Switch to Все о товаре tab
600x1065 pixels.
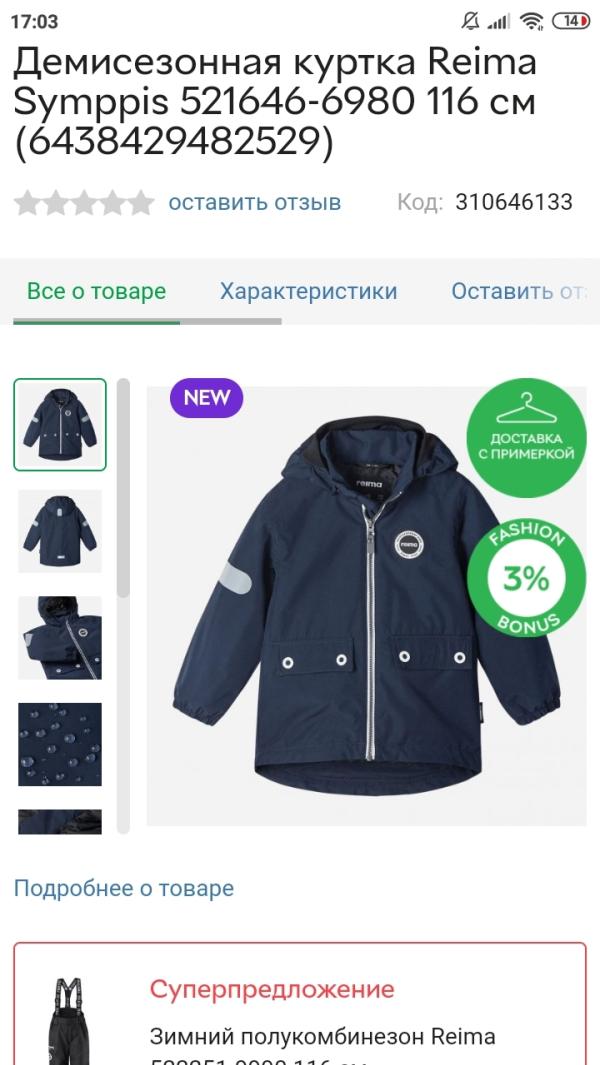96,291
